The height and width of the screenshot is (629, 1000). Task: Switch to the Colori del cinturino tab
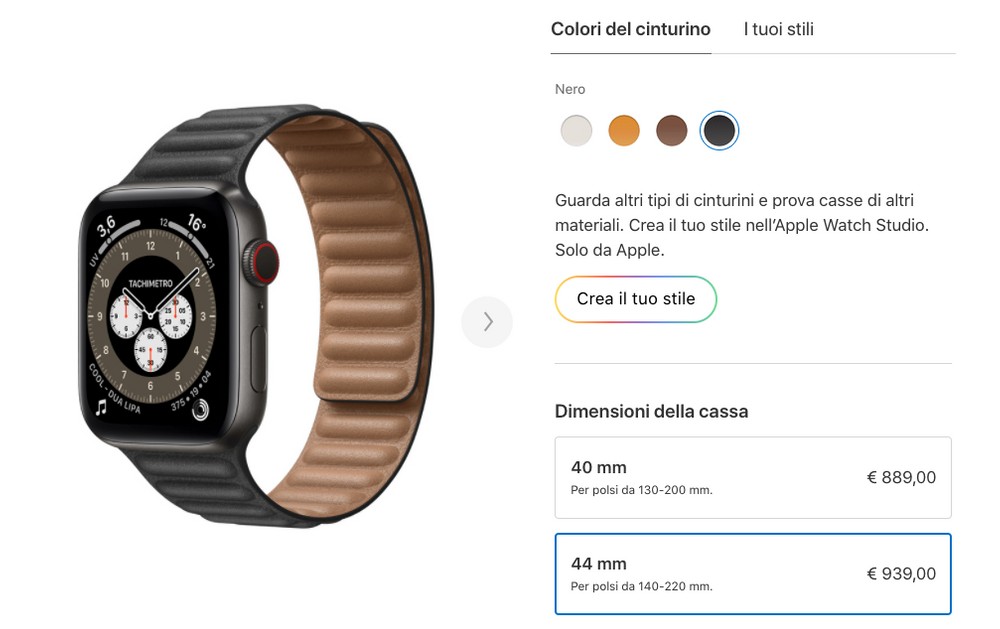click(631, 29)
